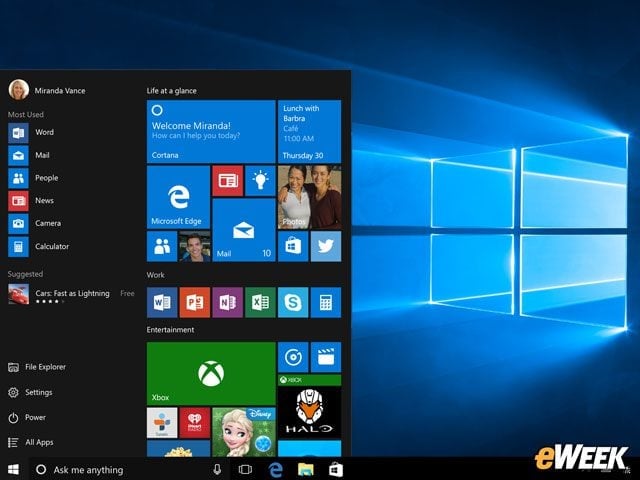Open the calendar tile showing Thursday 30
Image resolution: width=640 pixels, height=480 pixels.
309,131
